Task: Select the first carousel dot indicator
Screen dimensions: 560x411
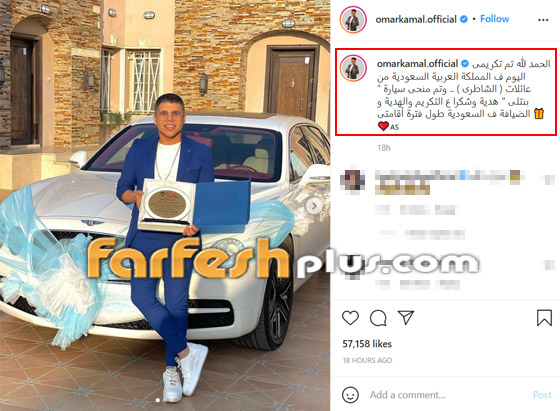Action: pos(158,400)
